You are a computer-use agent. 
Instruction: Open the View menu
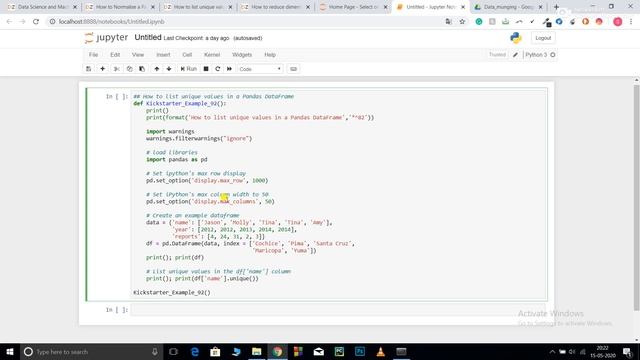[138, 55]
